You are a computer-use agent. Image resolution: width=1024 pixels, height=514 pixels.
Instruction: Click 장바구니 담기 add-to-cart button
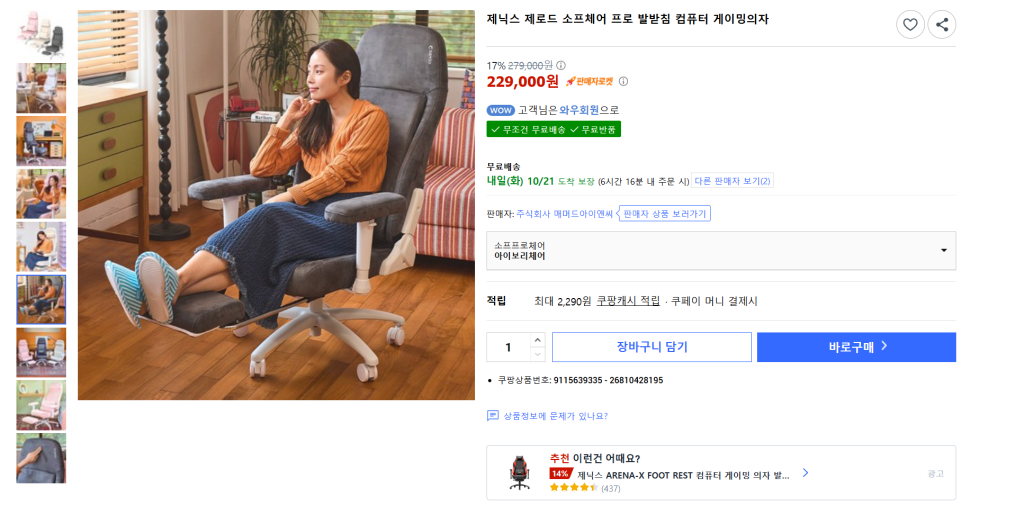(651, 347)
